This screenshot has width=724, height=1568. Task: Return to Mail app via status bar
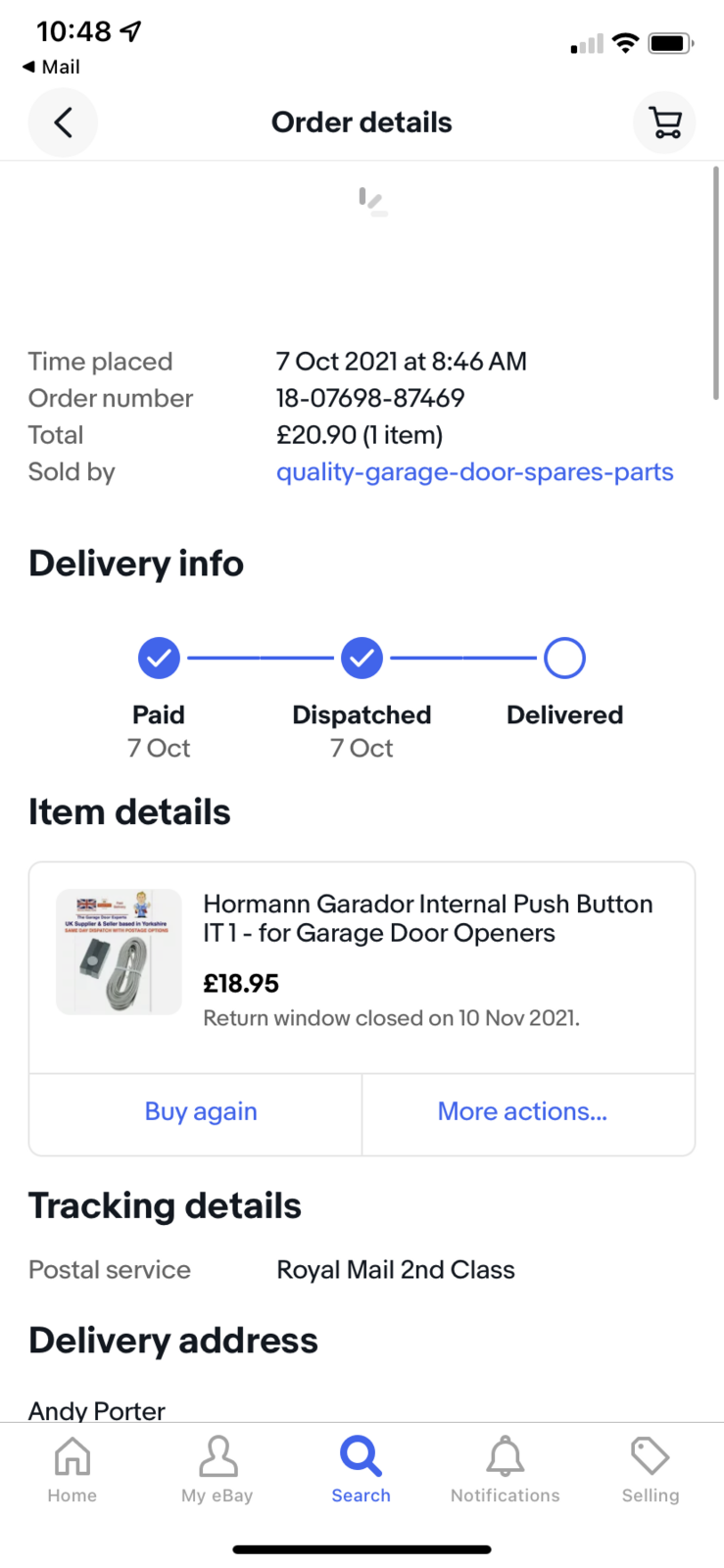click(x=52, y=67)
